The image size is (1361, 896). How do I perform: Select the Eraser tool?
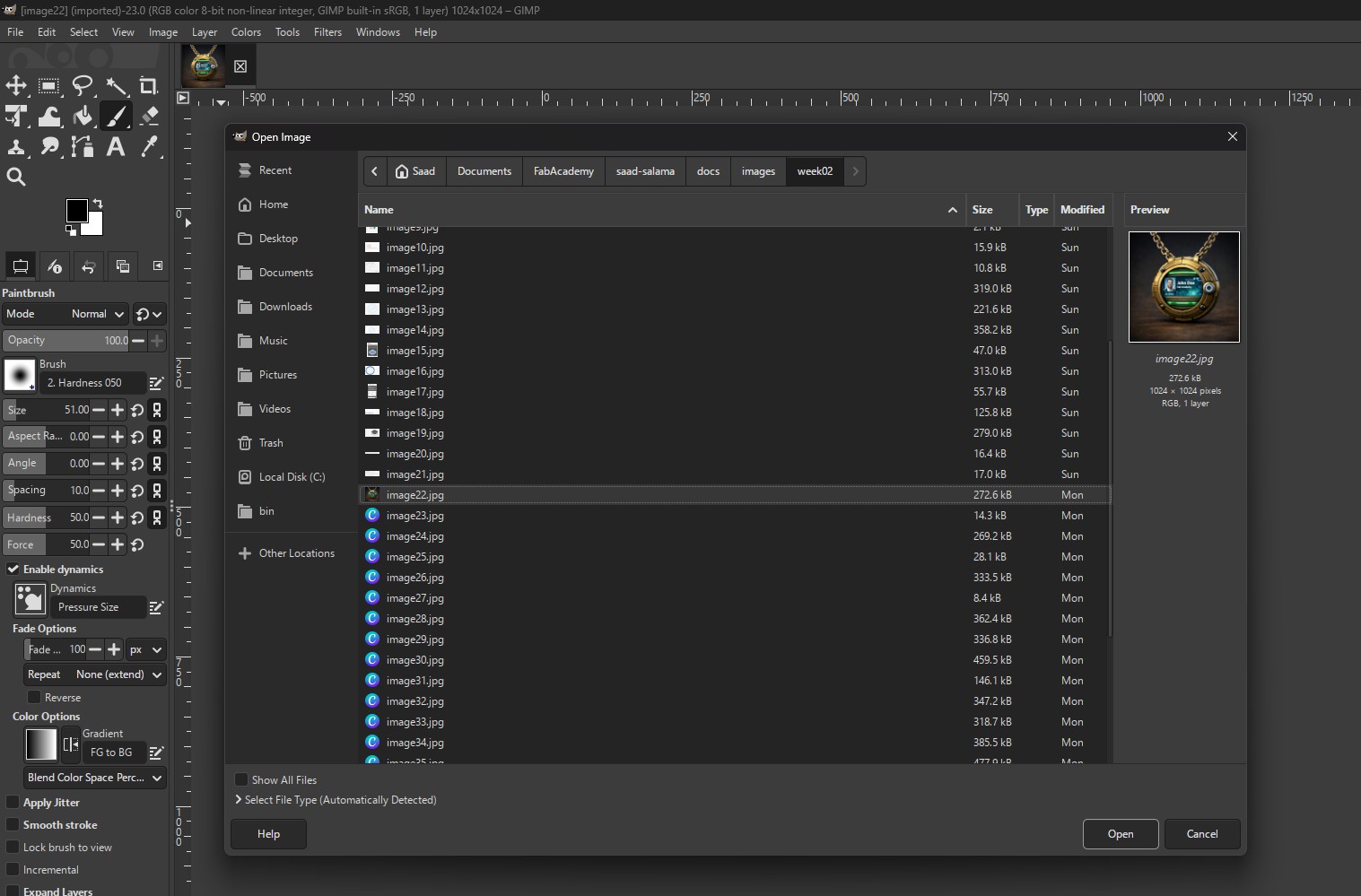coord(149,116)
